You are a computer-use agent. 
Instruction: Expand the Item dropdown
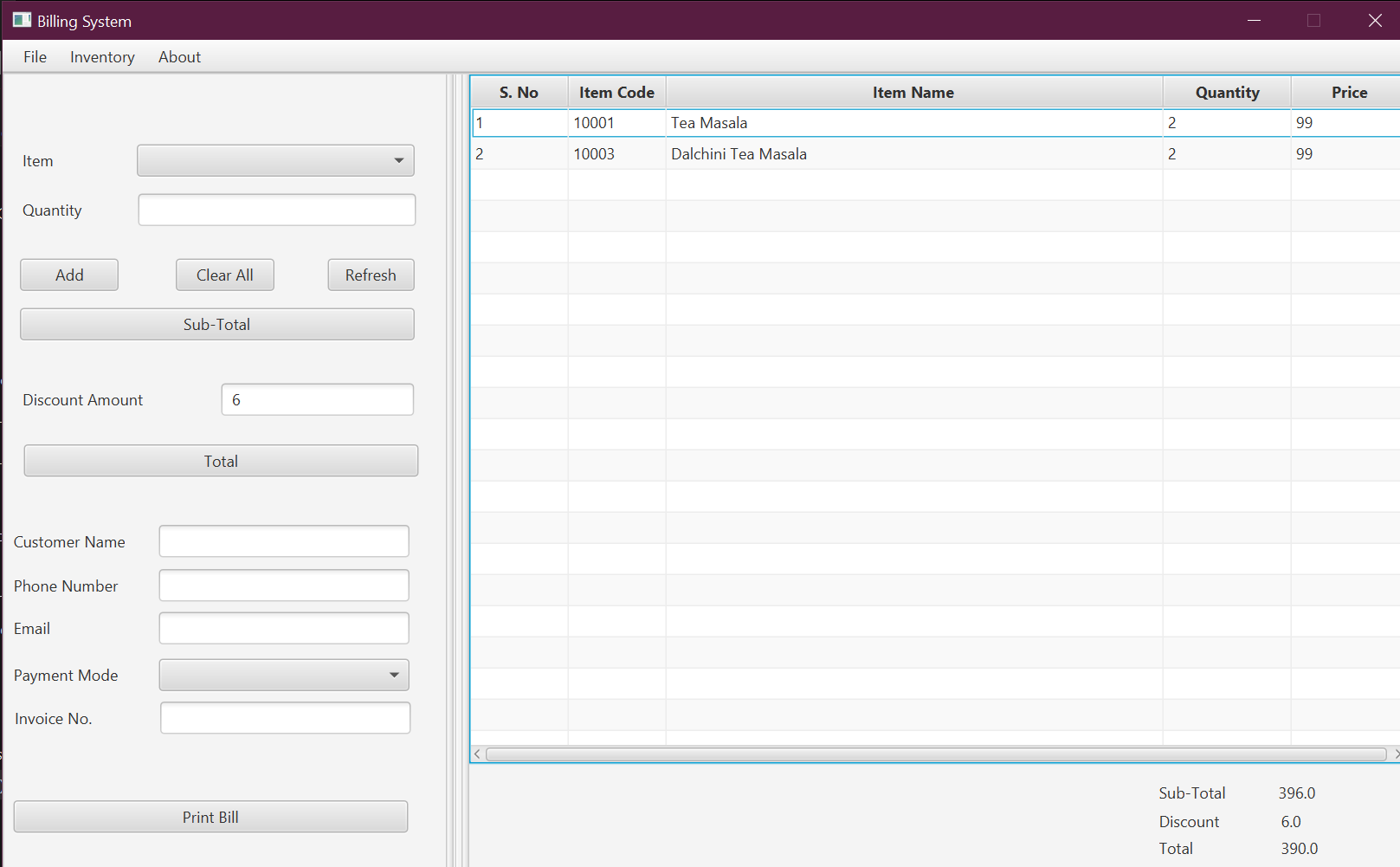[x=275, y=160]
